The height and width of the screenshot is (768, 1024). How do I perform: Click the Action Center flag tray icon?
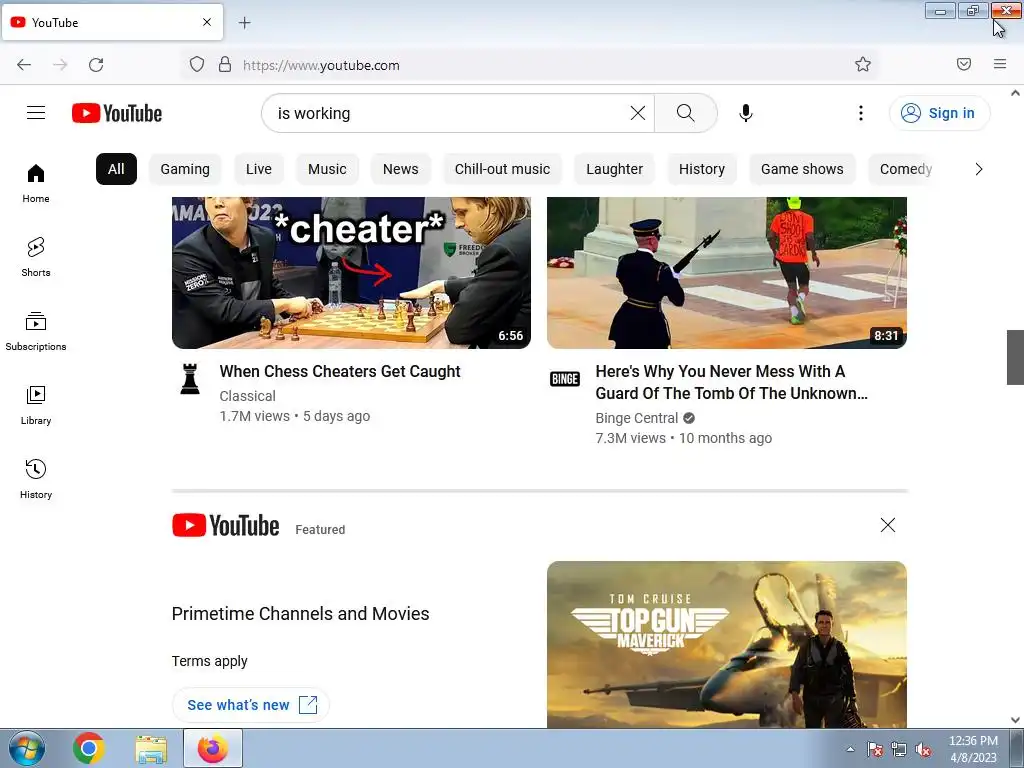874,750
